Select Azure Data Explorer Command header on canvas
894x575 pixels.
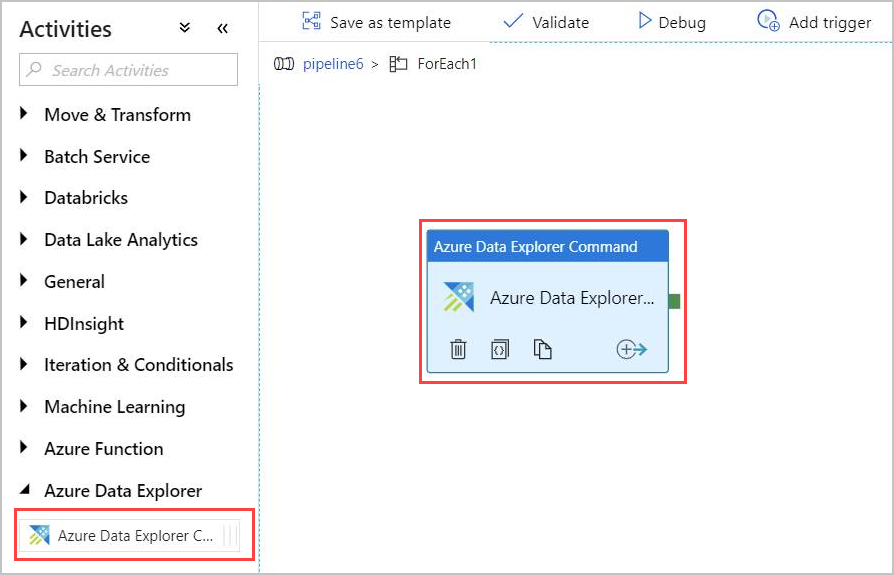(x=547, y=246)
